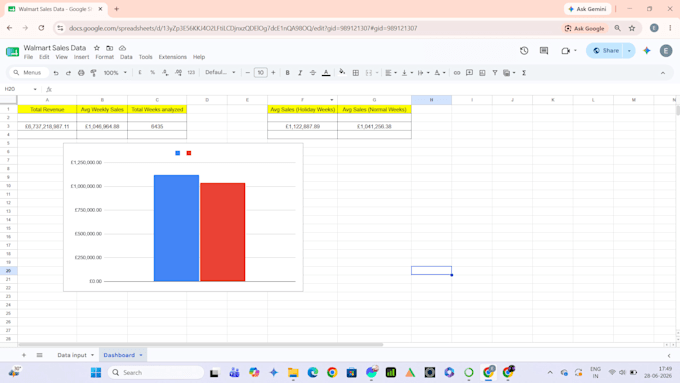Open the horizontal align dropdown
The height and width of the screenshot is (383, 680).
point(391,73)
